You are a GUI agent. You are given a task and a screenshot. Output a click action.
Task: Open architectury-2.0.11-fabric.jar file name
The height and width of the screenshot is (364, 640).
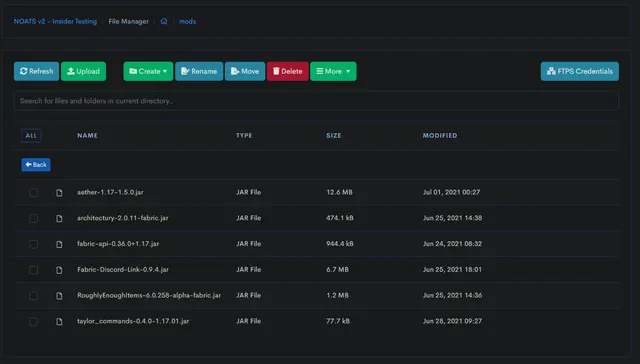pos(123,218)
